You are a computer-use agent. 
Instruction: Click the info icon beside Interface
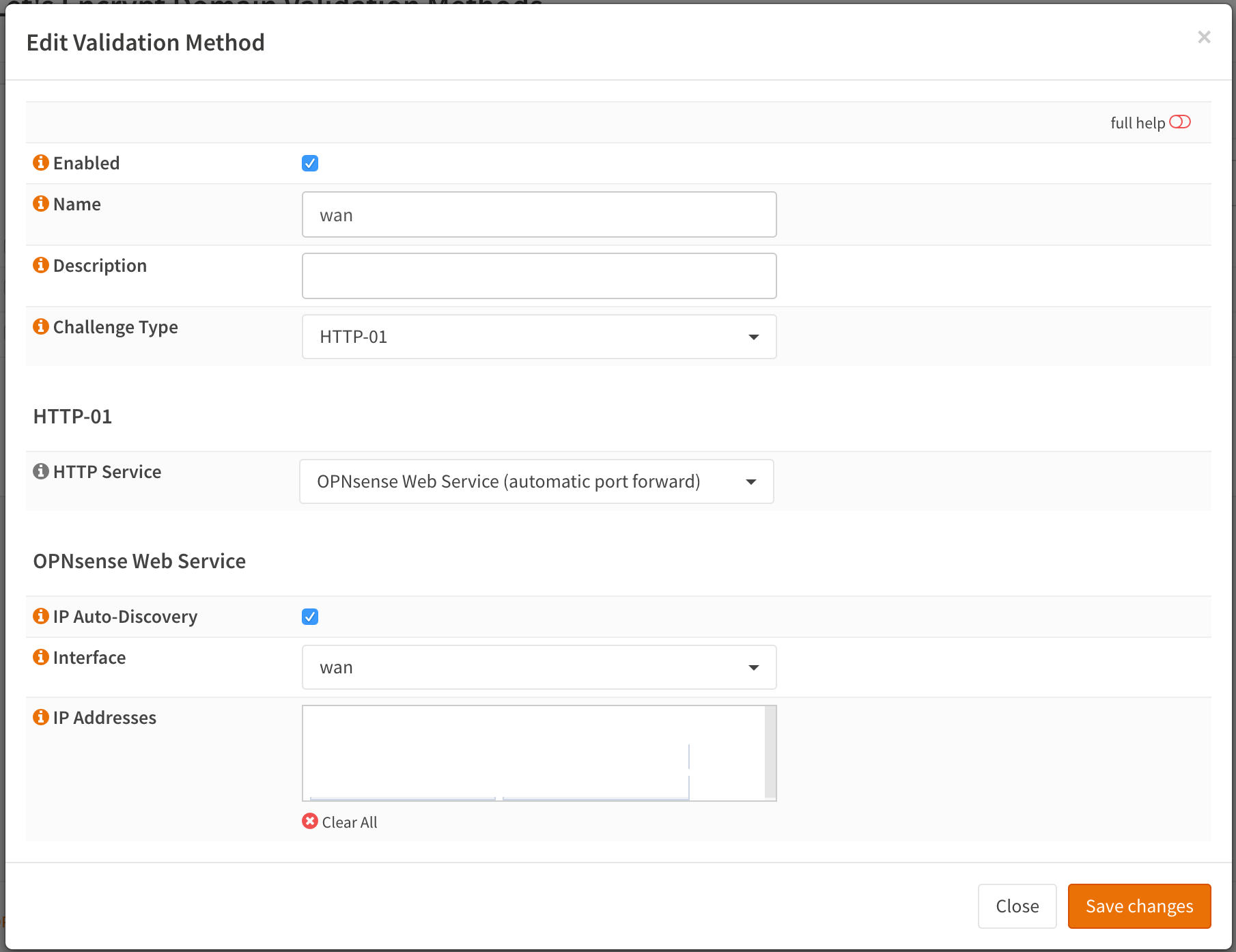coord(40,656)
